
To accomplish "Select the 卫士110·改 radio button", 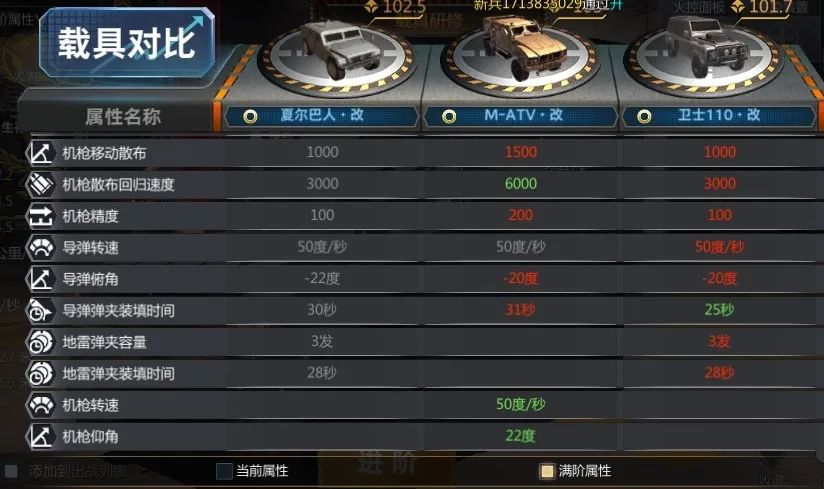I will 644,116.
